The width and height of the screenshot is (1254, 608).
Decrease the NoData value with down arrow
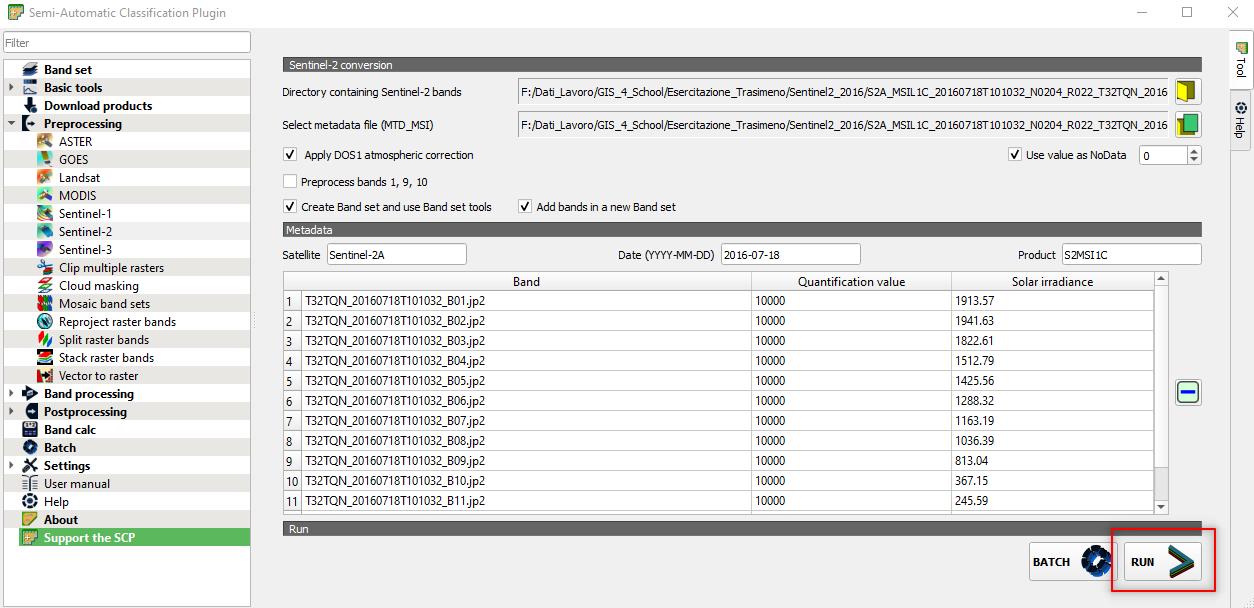pos(1194,160)
